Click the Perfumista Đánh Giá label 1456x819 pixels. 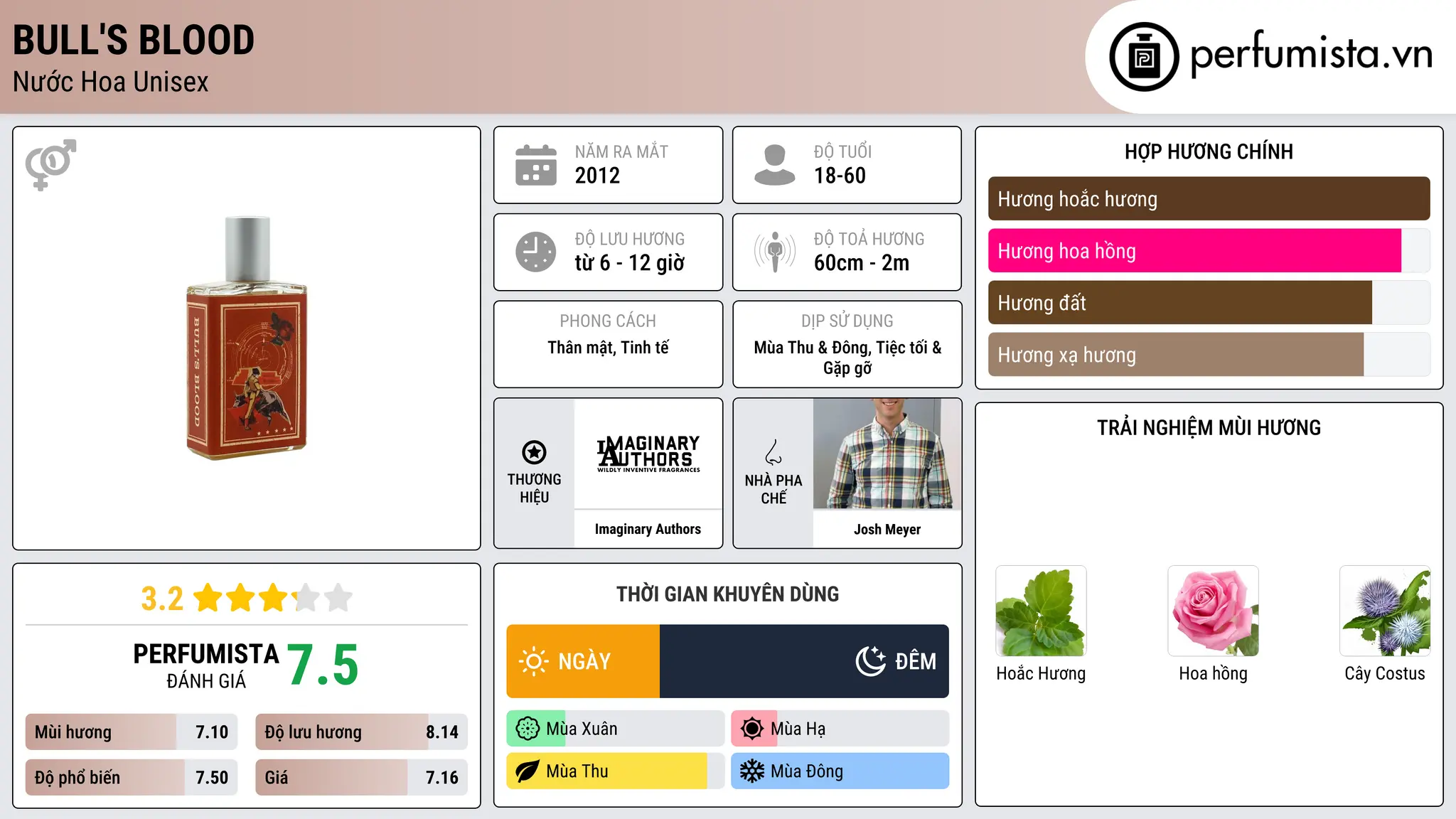click(x=206, y=665)
